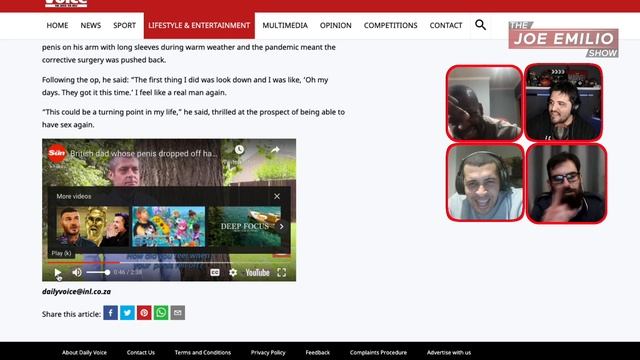
Task: Open video on YouTube logo
Action: [x=257, y=272]
